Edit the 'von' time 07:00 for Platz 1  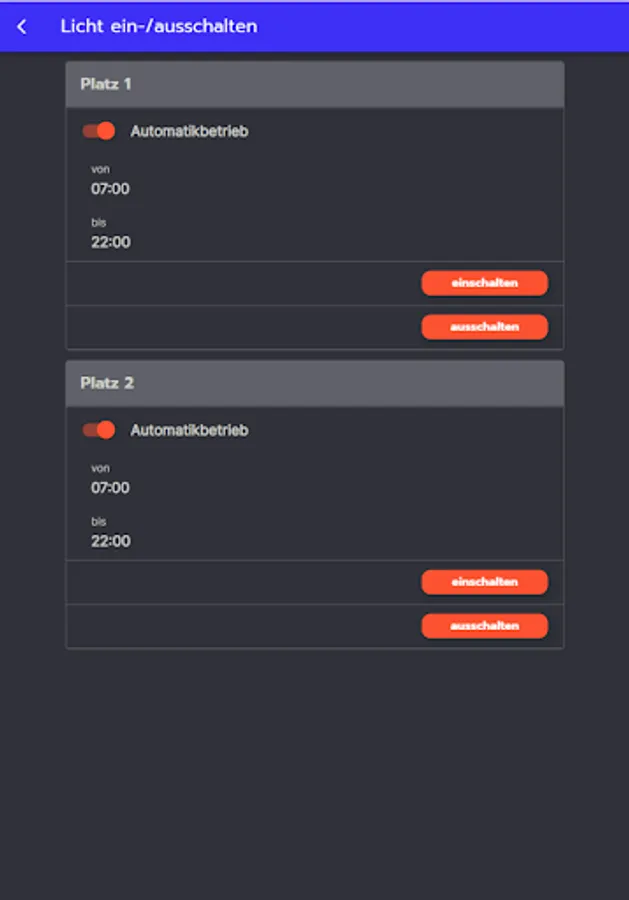coord(110,189)
